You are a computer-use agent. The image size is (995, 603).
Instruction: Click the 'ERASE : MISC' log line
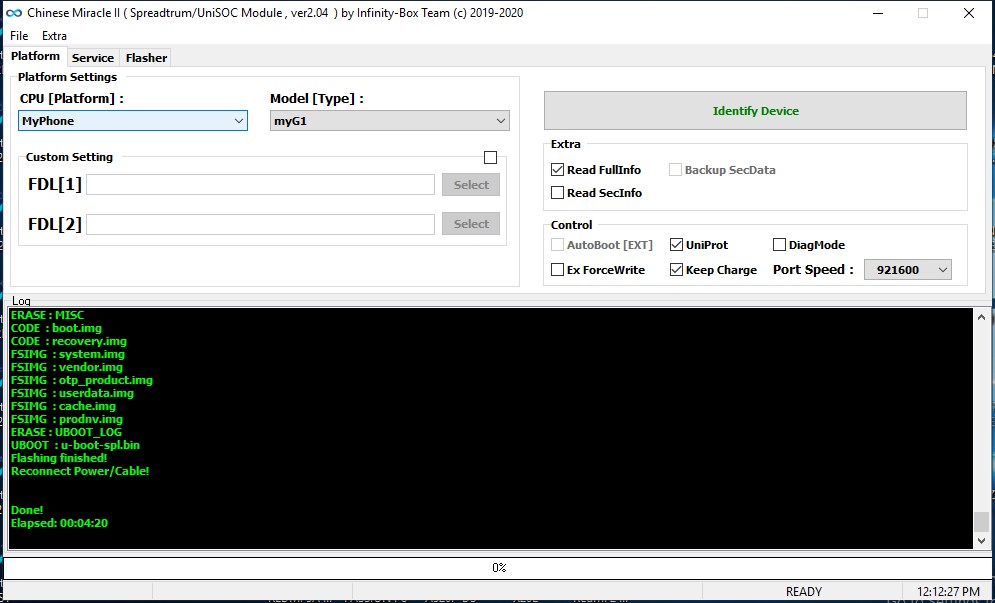(48, 315)
